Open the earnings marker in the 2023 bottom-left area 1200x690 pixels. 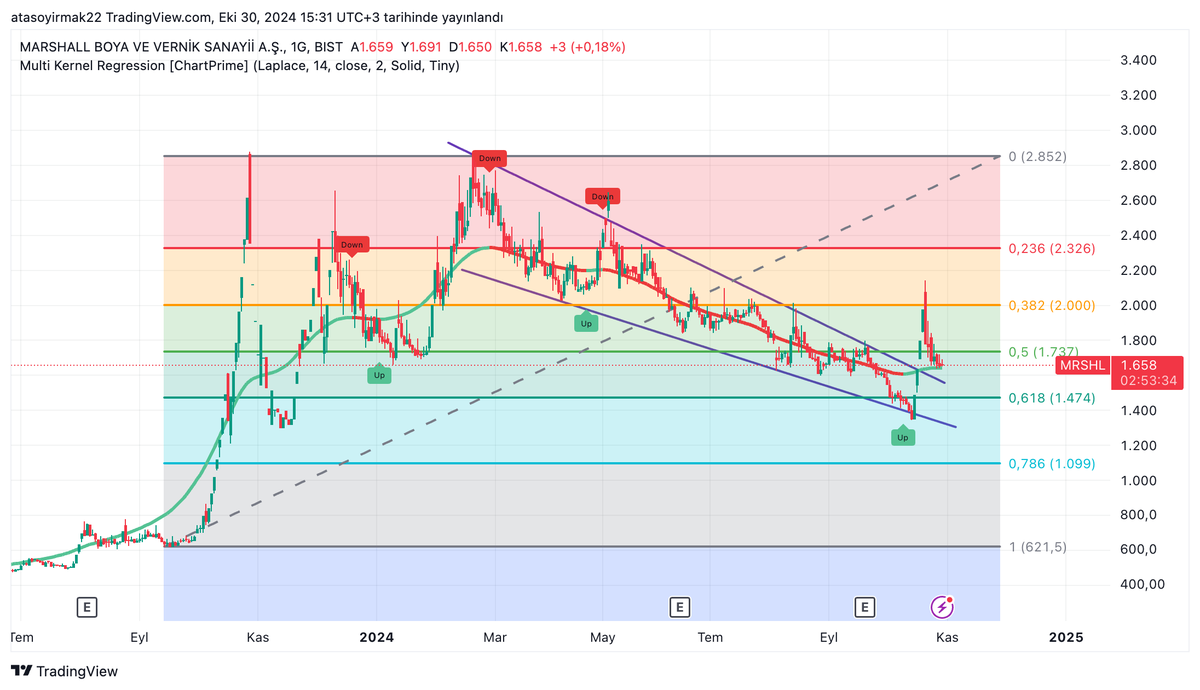pyautogui.click(x=87, y=606)
